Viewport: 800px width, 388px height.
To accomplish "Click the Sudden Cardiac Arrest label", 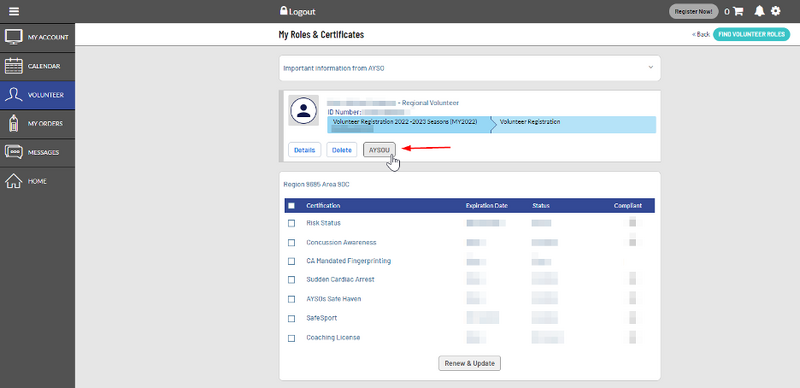I will (340, 280).
